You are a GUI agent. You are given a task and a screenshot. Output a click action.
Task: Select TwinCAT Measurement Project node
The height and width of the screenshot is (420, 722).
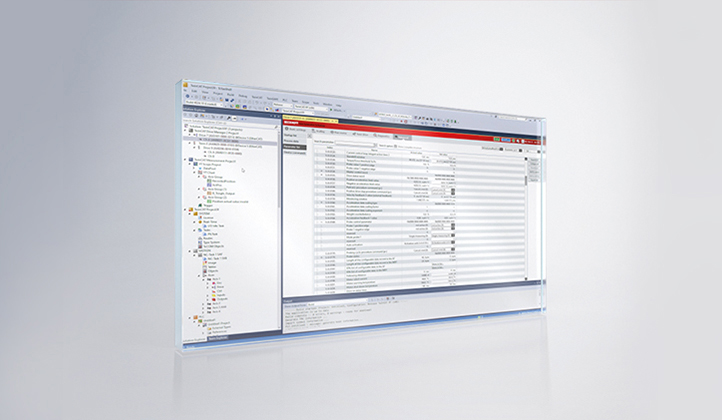pyautogui.click(x=215, y=161)
